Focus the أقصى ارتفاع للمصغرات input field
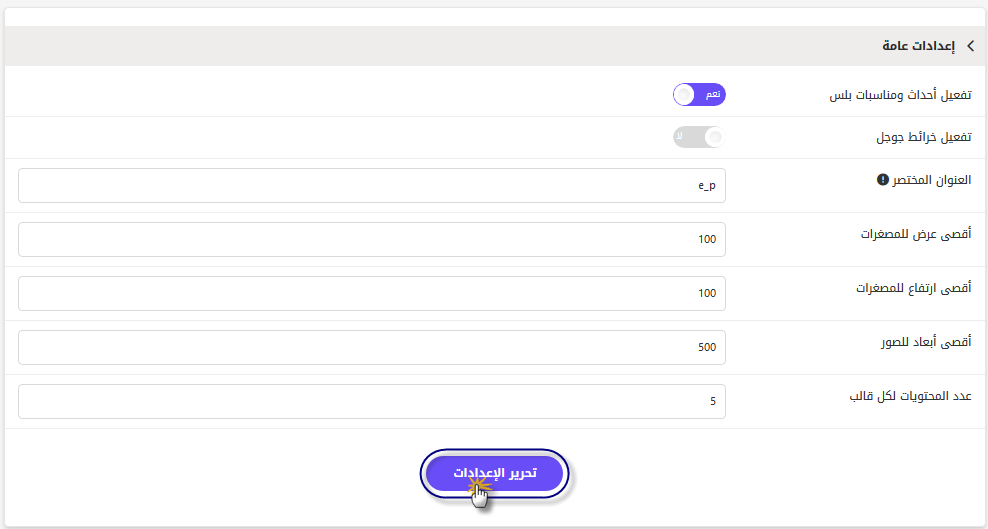 coord(372,293)
